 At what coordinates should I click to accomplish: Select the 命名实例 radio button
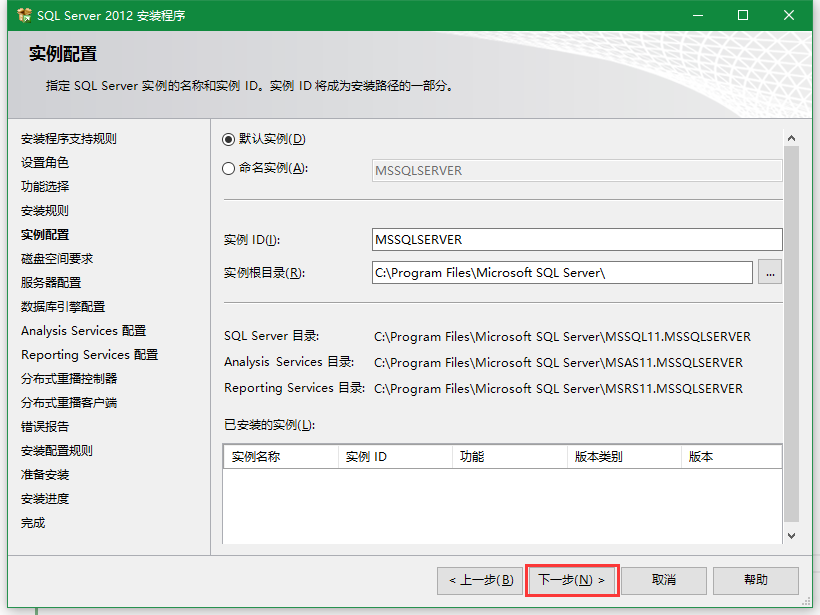tap(229, 169)
